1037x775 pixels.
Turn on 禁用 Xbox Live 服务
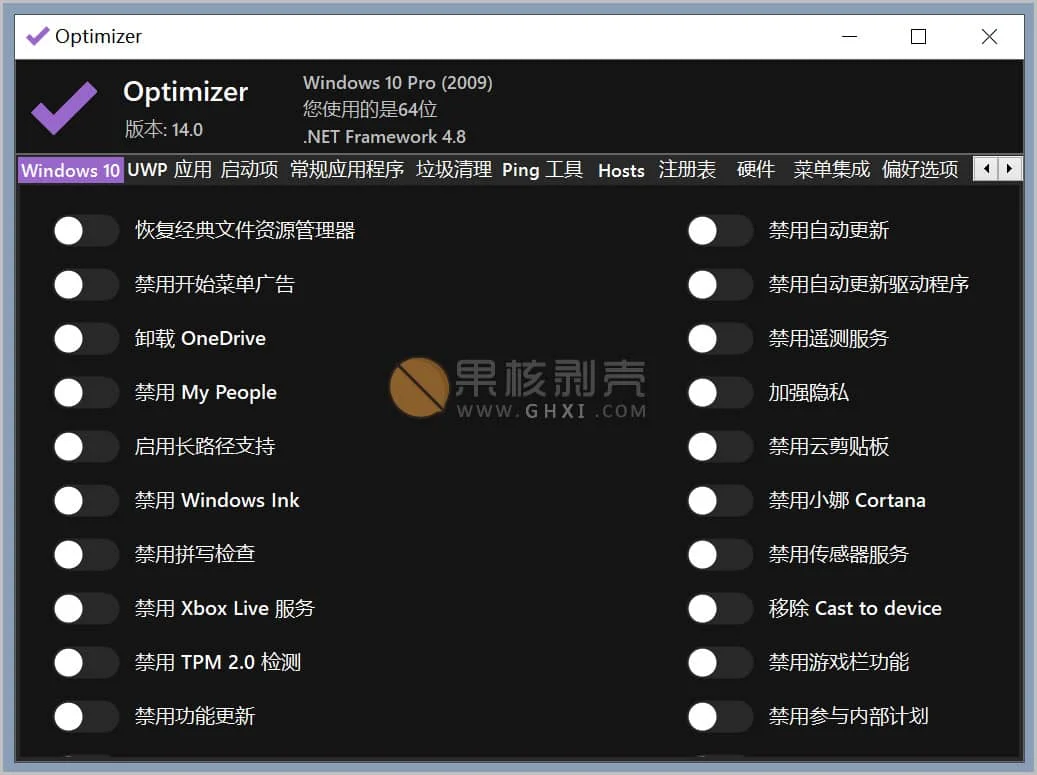tap(85, 608)
